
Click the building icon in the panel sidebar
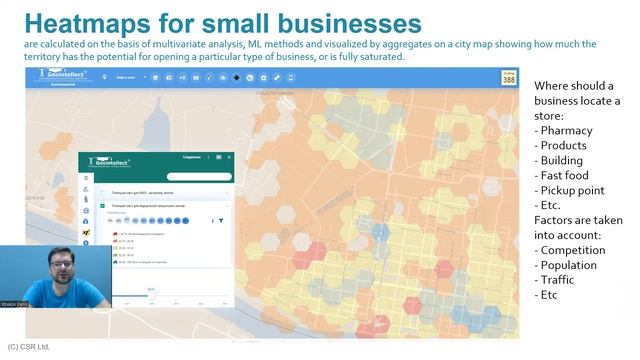[x=86, y=211]
